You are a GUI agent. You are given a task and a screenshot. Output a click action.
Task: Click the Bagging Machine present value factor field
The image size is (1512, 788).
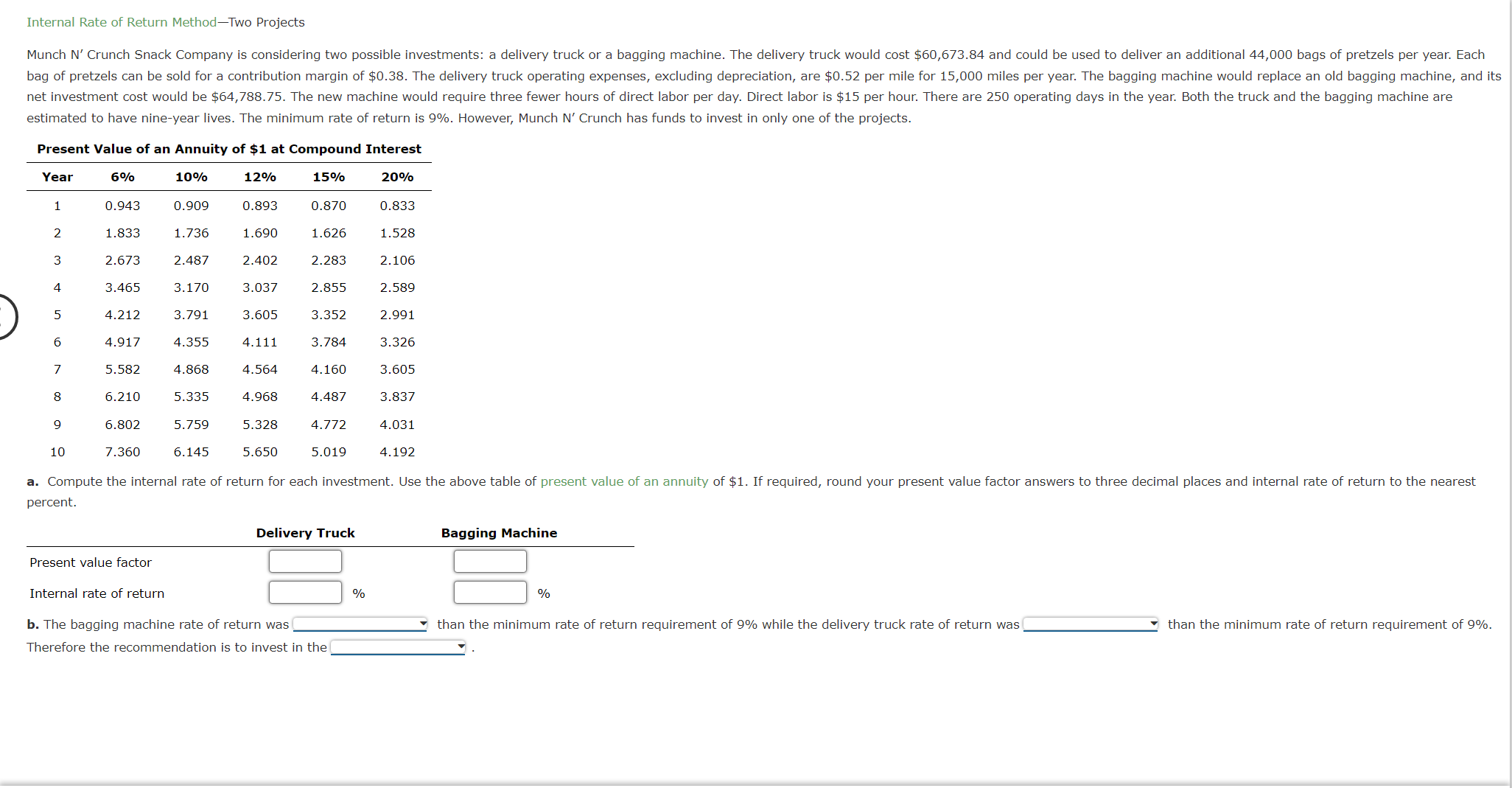tap(490, 561)
